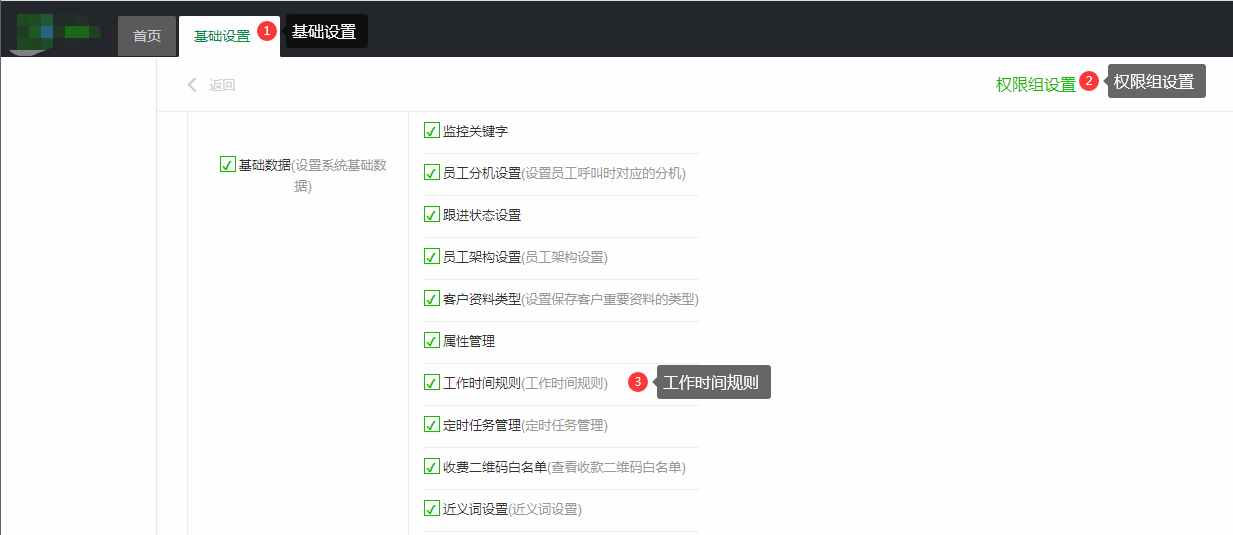Click the blurred logo in top-left corner

60,33
